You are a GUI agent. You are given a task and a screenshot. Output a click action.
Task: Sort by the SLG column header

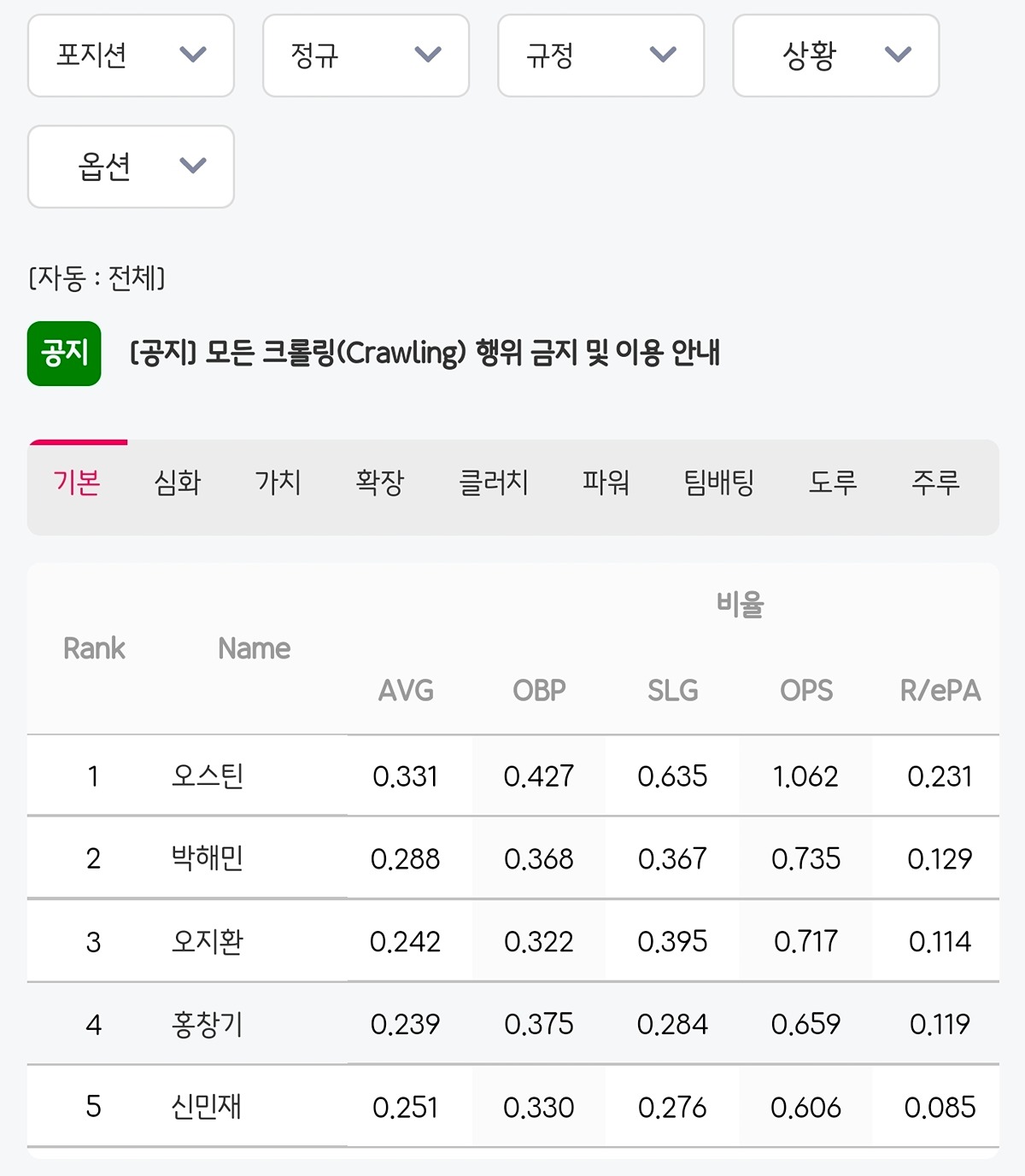click(x=672, y=690)
